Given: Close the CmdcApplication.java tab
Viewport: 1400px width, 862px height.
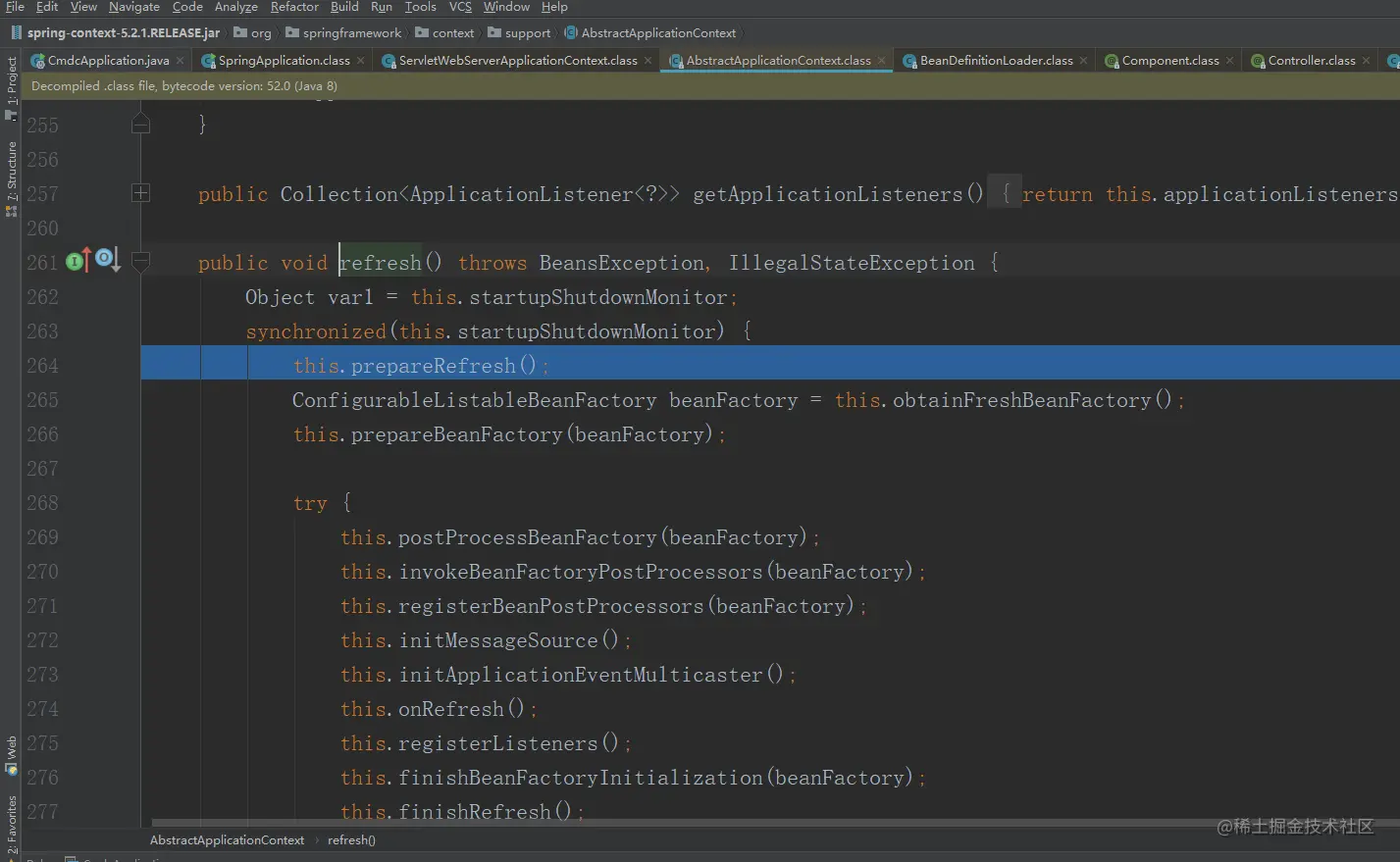Looking at the screenshot, I should tap(181, 61).
